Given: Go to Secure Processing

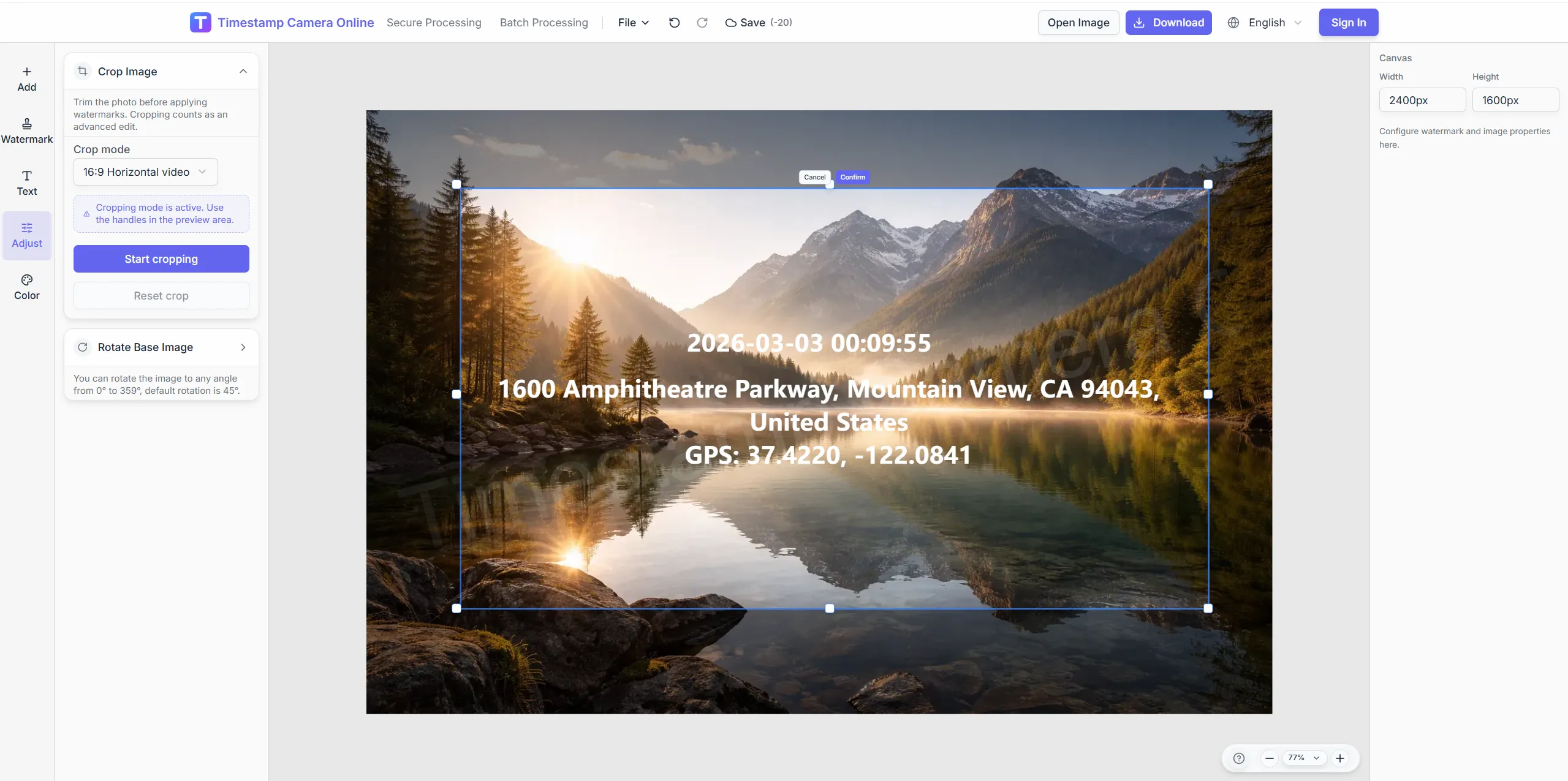Looking at the screenshot, I should [x=434, y=23].
